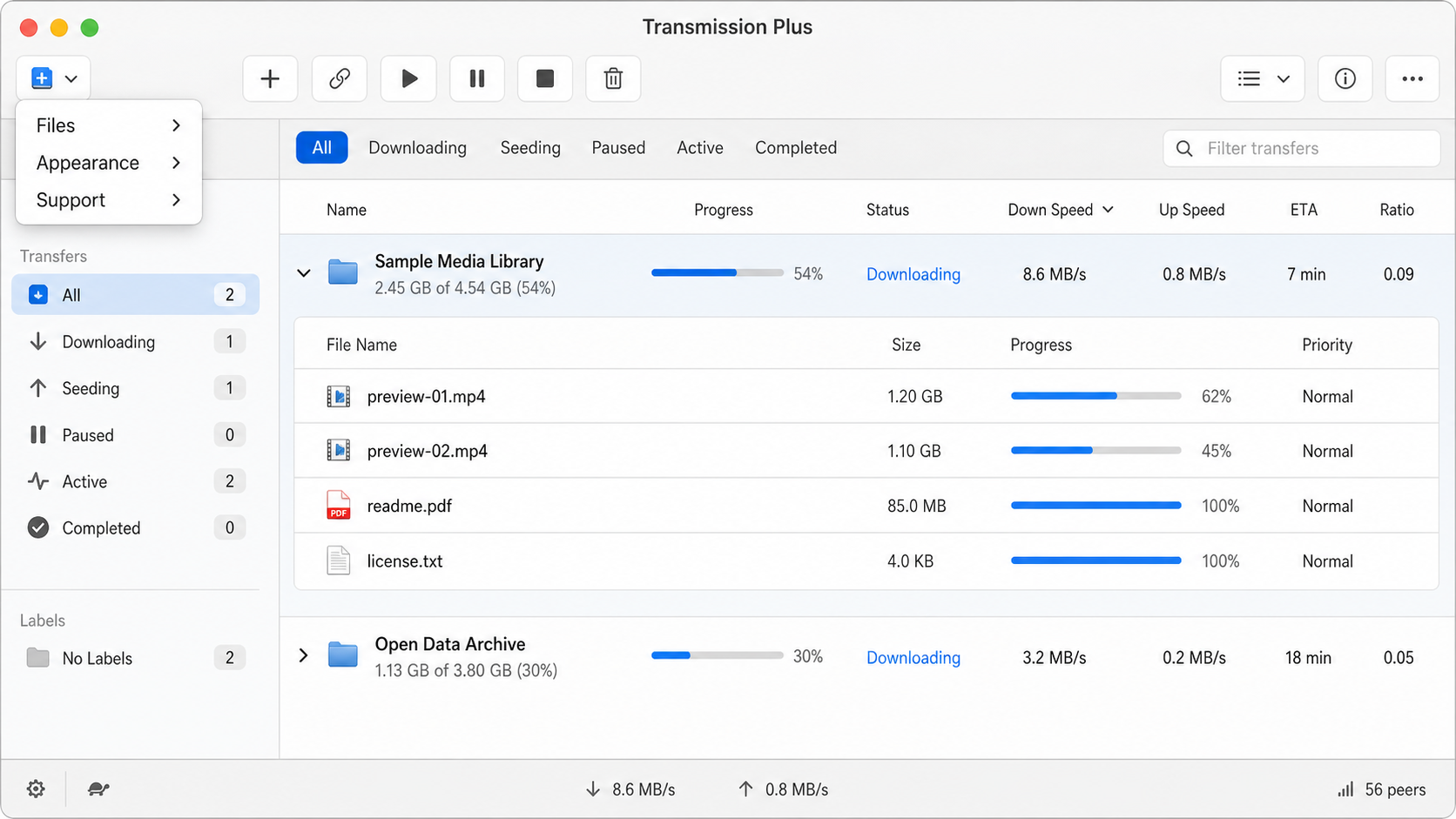Screen dimensions: 1456x819
Task: Click the preview-01.mp4 progress bar
Action: [x=1095, y=396]
